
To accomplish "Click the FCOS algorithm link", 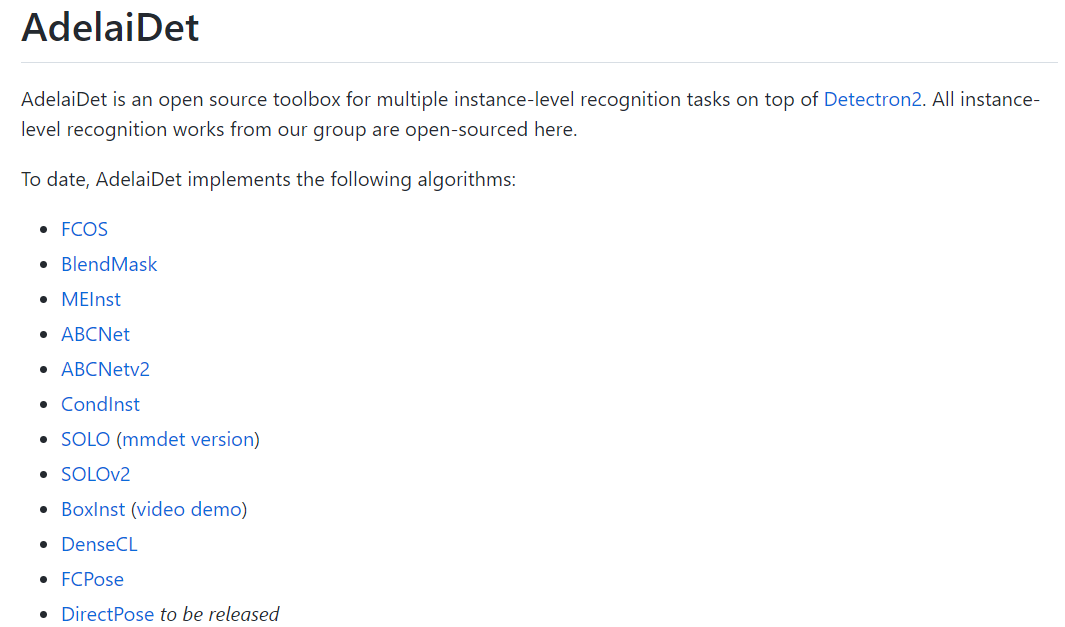I will [85, 230].
